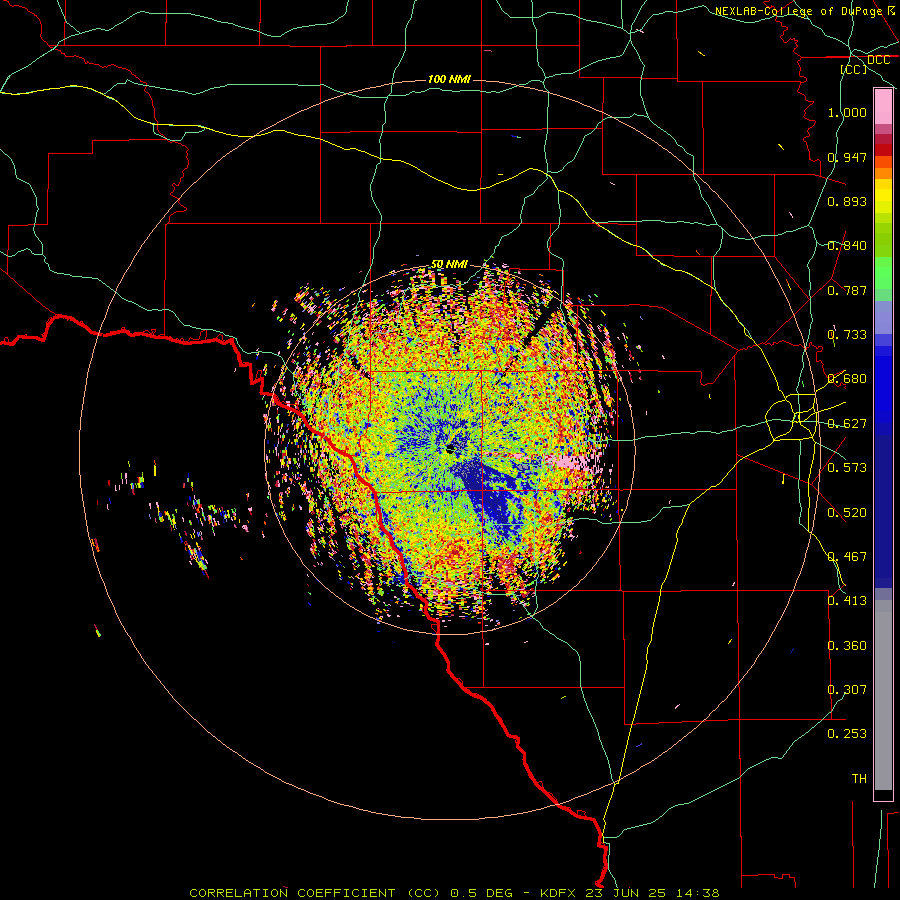Click the DCC product label

(x=878, y=60)
